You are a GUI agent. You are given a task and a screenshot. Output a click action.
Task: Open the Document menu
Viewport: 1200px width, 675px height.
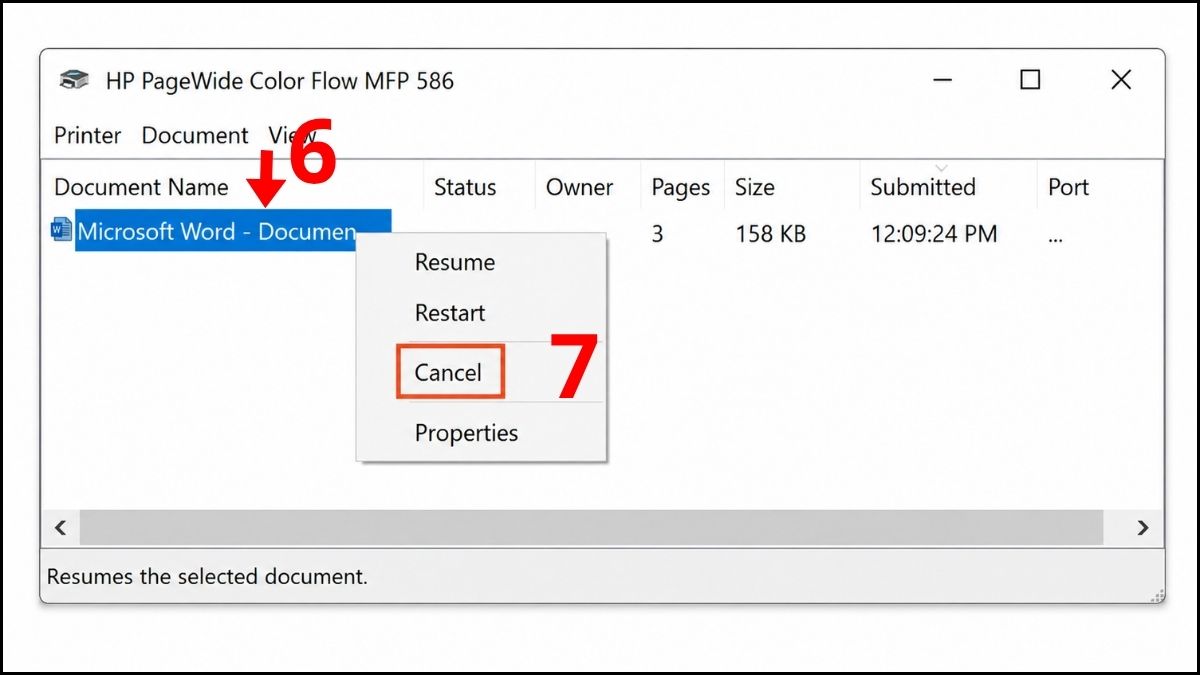[x=195, y=135]
